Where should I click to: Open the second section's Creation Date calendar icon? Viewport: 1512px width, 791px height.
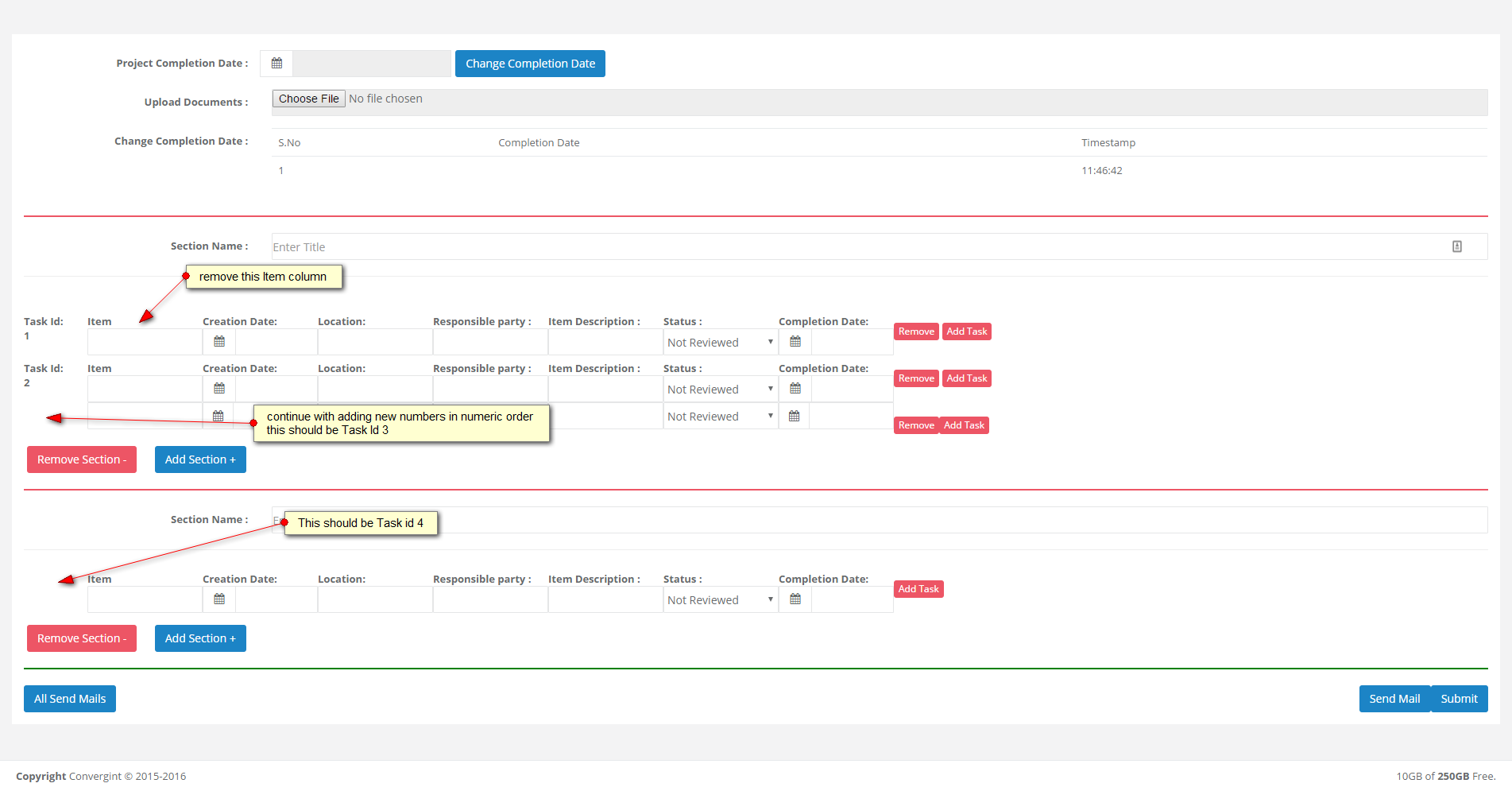click(219, 599)
